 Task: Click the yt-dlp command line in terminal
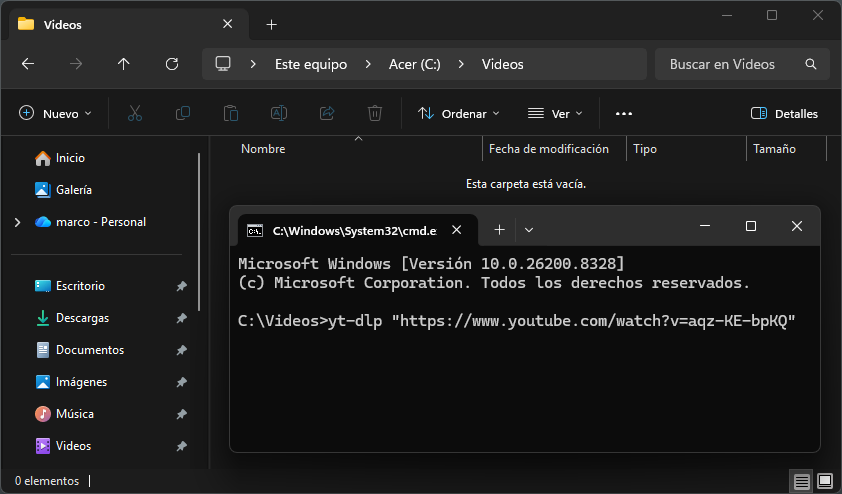coord(517,321)
